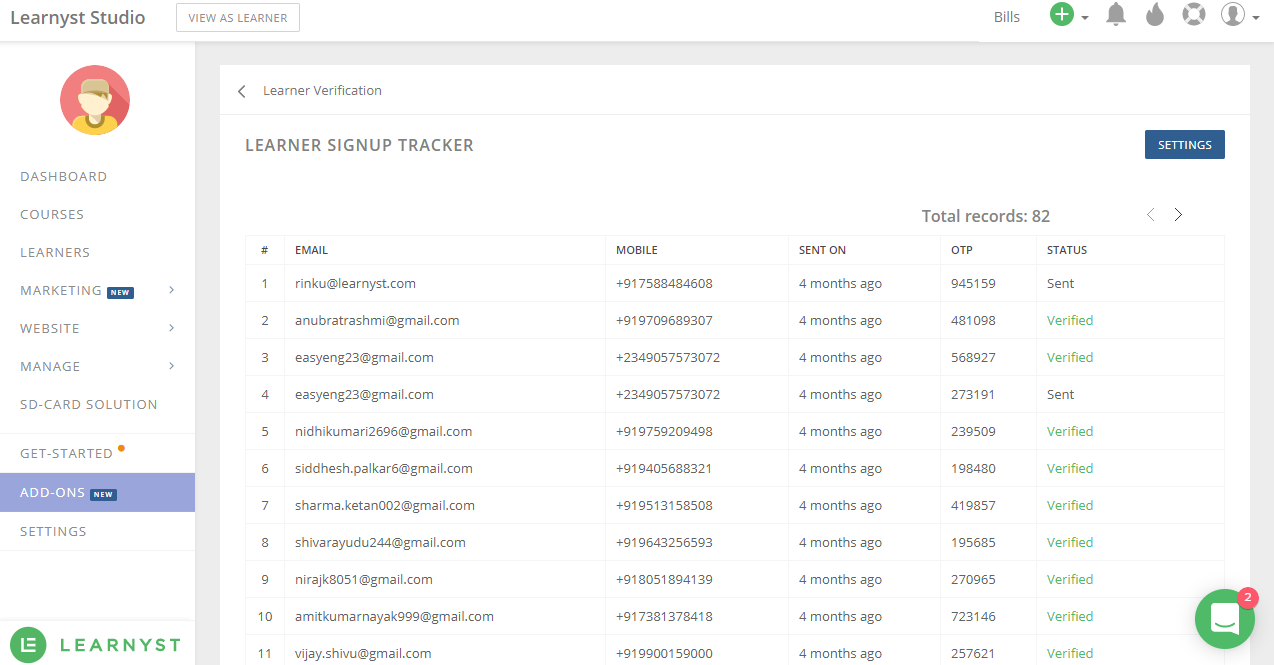1274x665 pixels.
Task: Open Dashboard from the sidebar
Action: point(63,177)
